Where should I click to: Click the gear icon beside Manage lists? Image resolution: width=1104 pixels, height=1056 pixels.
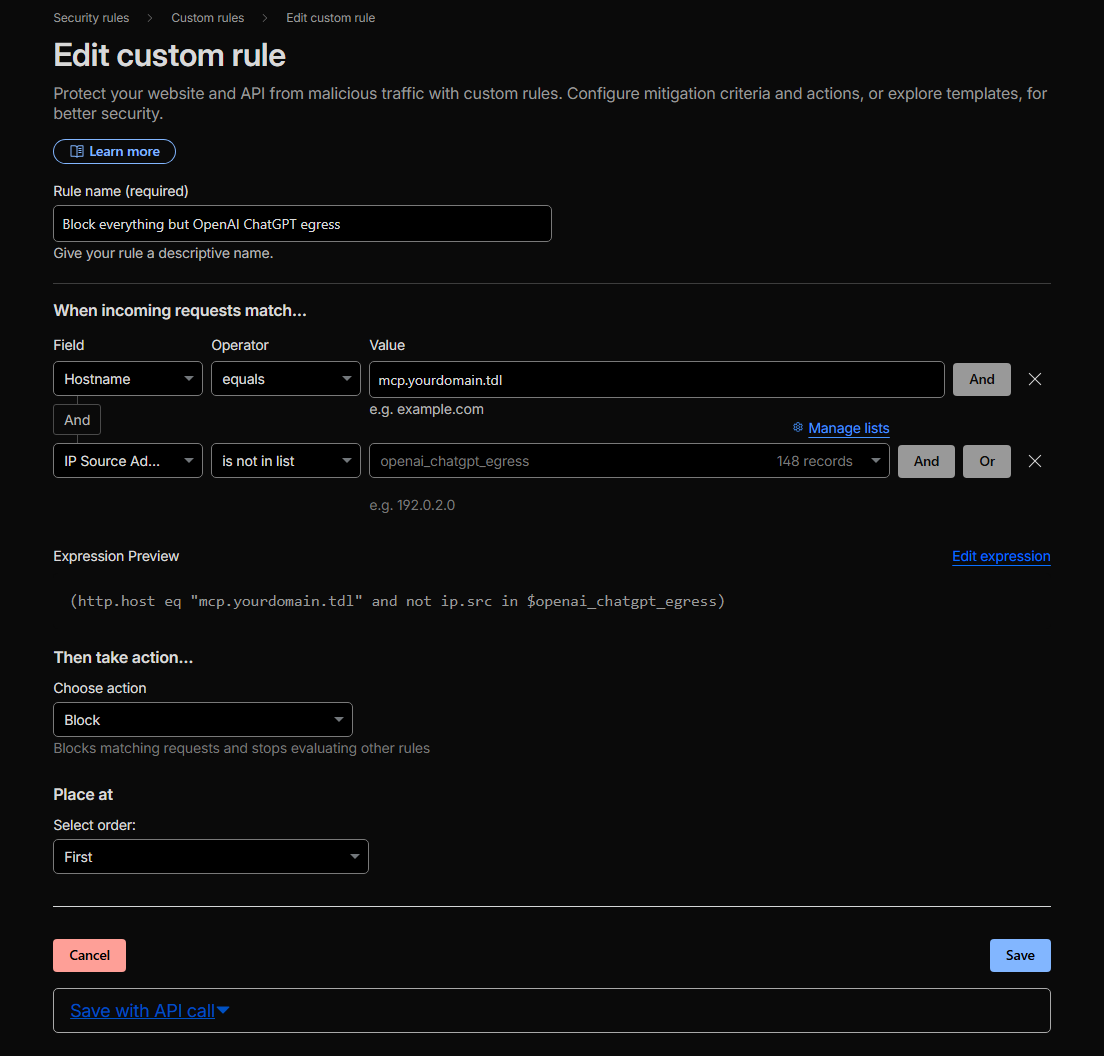(x=798, y=427)
